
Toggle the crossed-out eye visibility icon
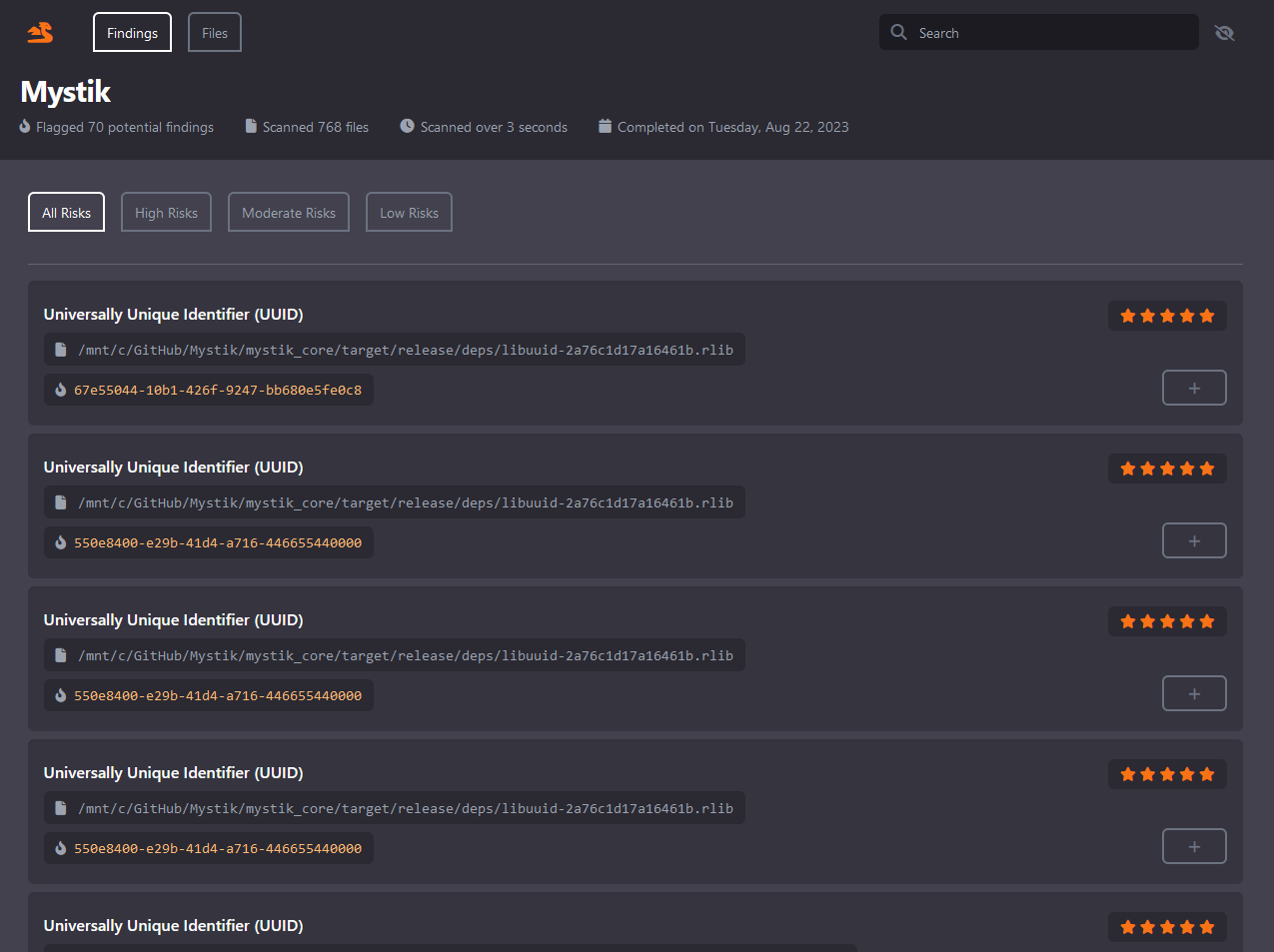click(1224, 33)
